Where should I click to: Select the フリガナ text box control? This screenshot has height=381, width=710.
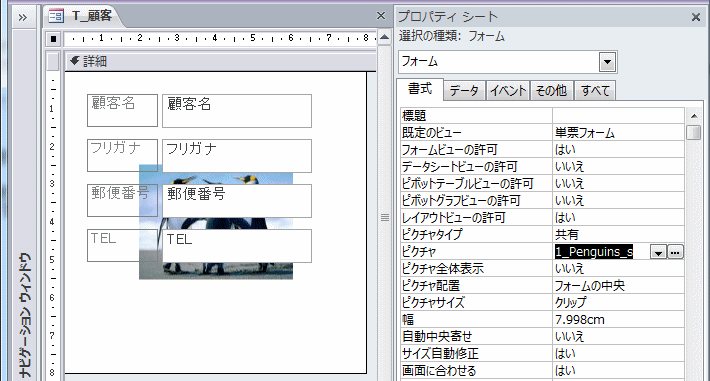237,155
